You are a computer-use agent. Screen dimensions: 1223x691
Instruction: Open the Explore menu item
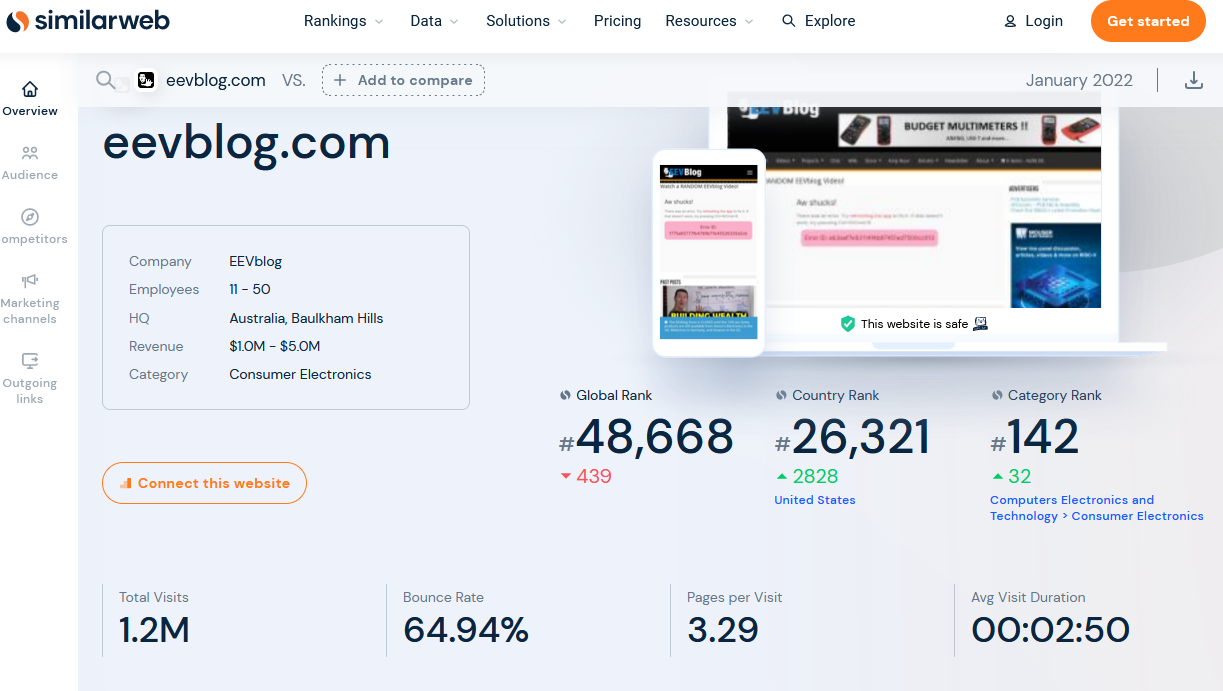click(818, 21)
